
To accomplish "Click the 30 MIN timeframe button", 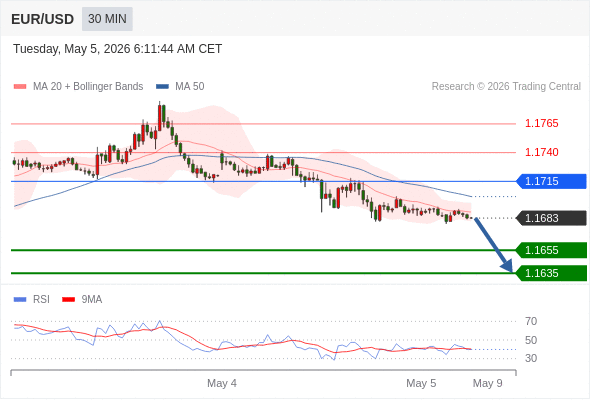I will click(107, 19).
